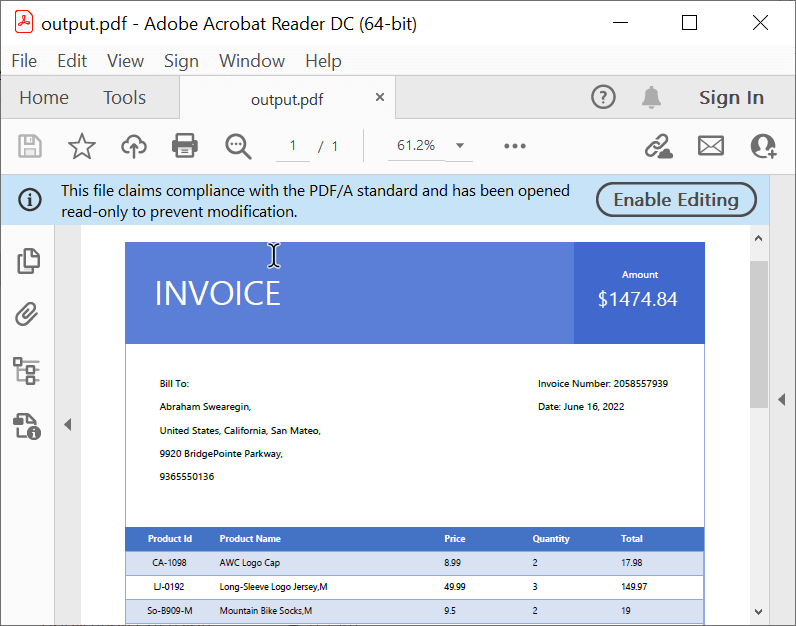Click the current page number field
This screenshot has height=626, width=796.
293,146
